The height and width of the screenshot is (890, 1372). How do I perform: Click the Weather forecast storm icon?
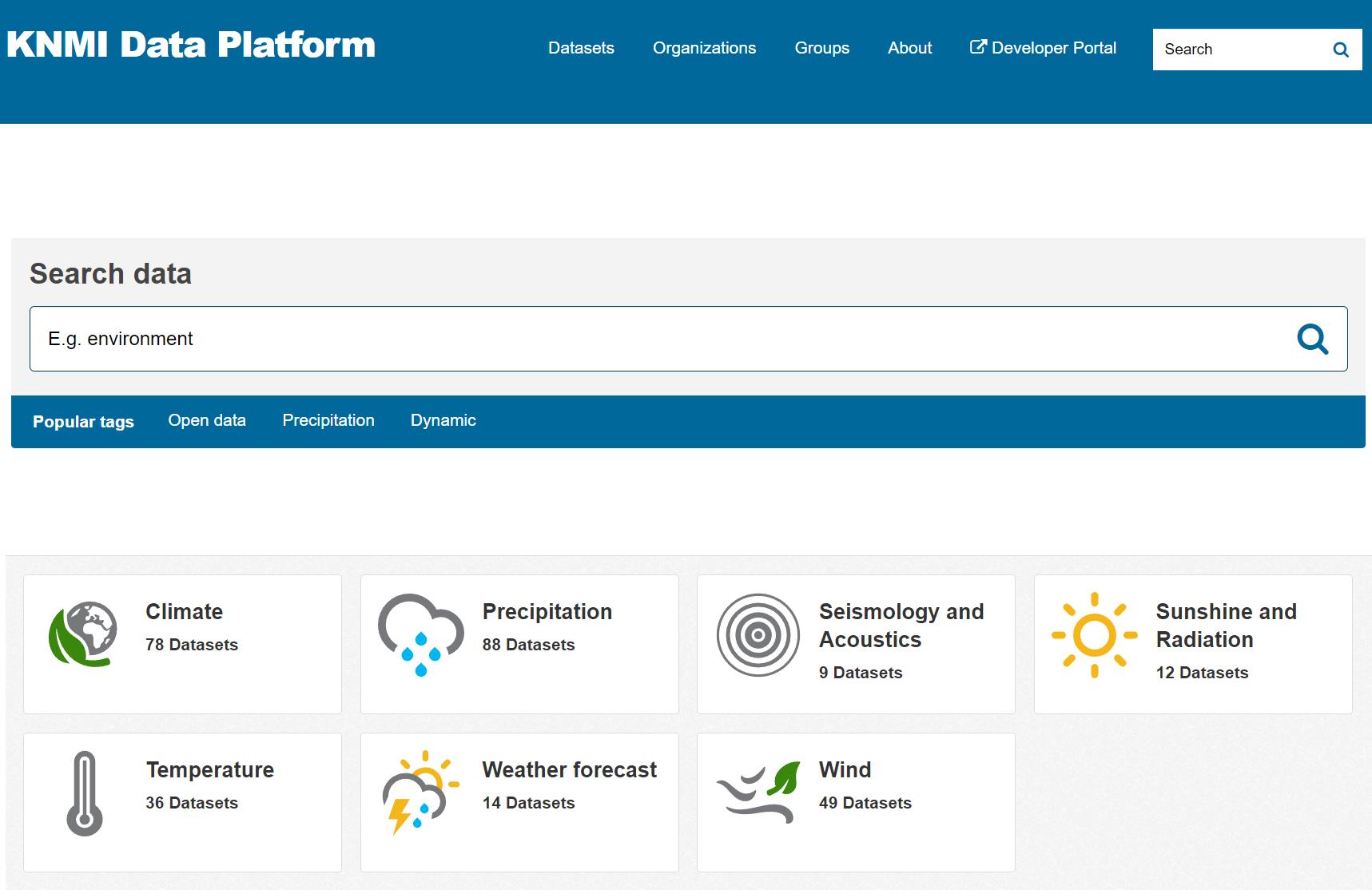[x=421, y=793]
